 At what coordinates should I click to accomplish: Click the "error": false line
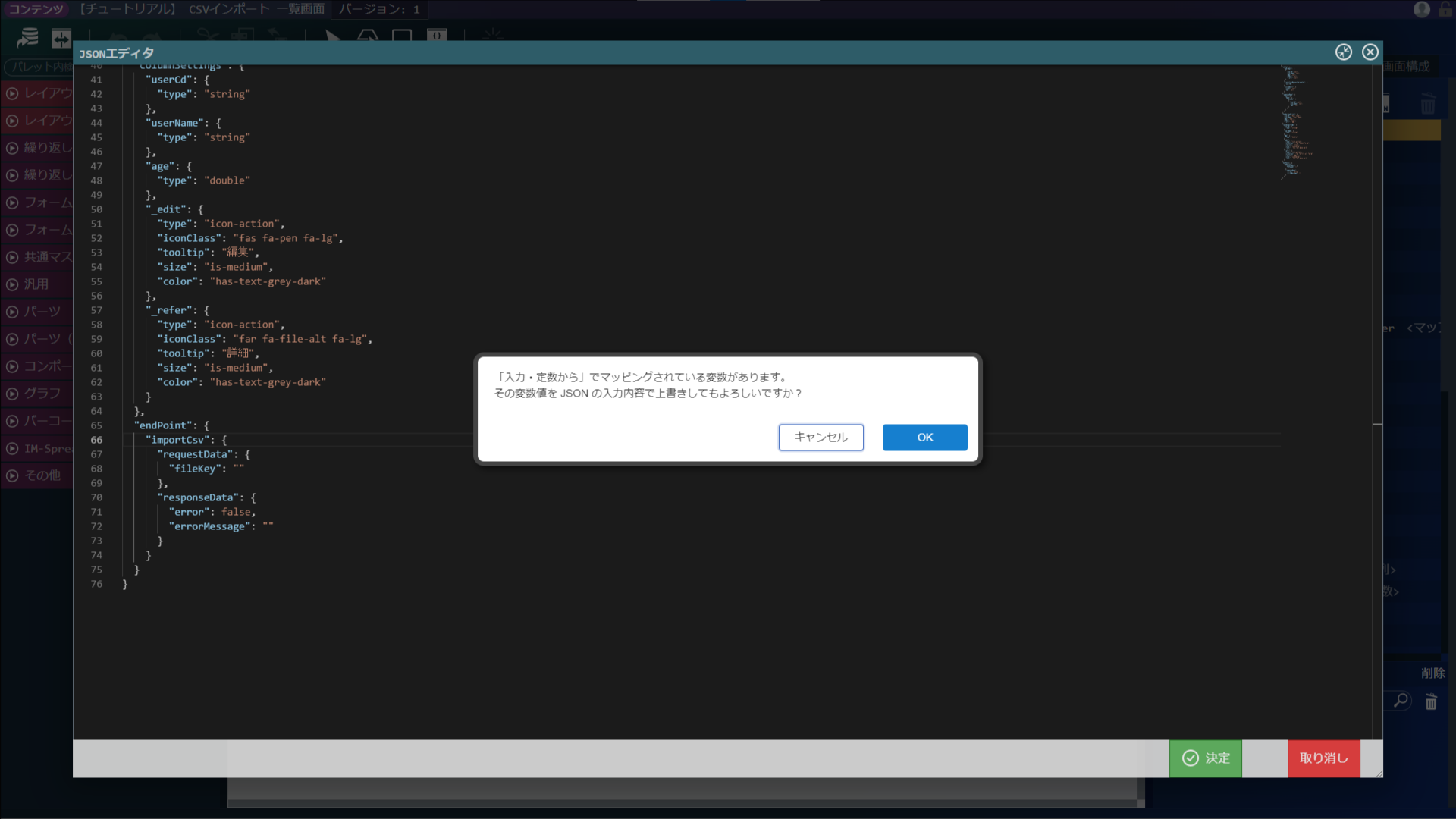[x=212, y=512]
